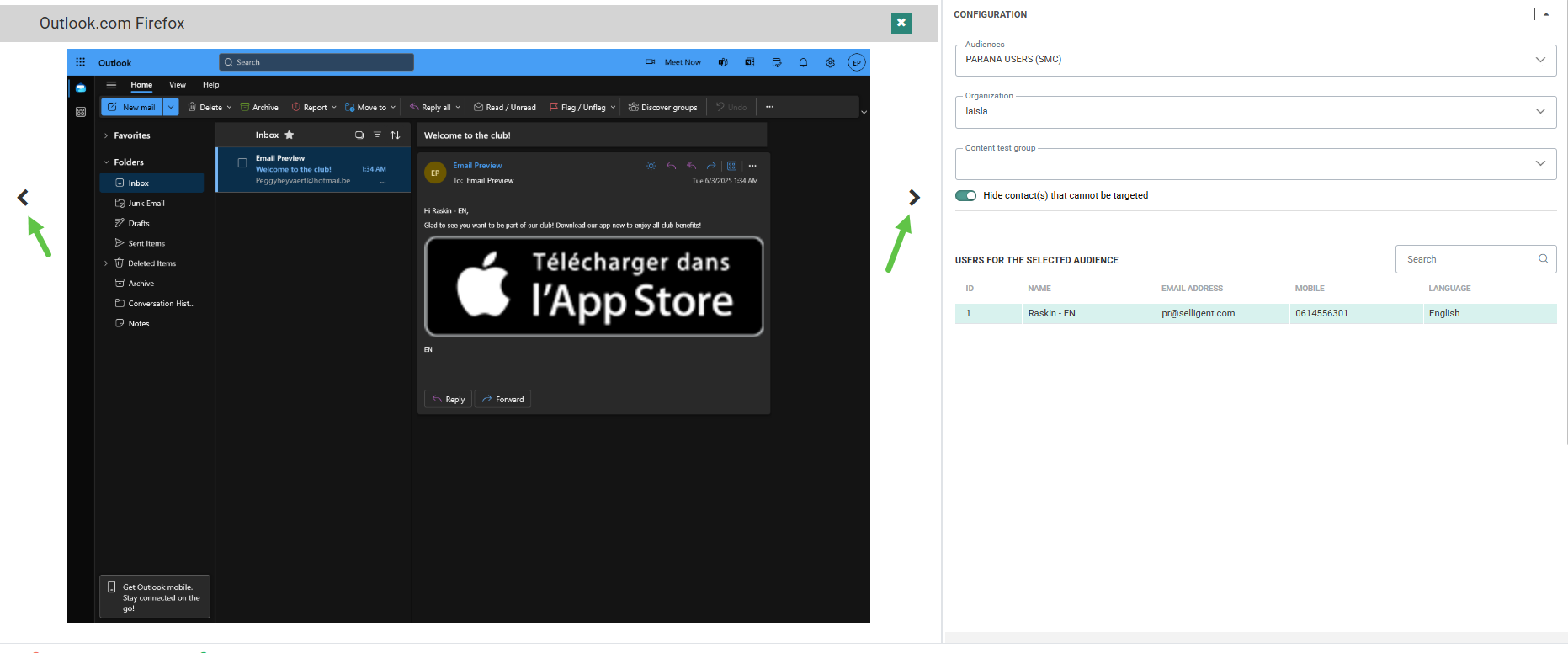Check the Email Preview message checkbox

click(x=242, y=163)
